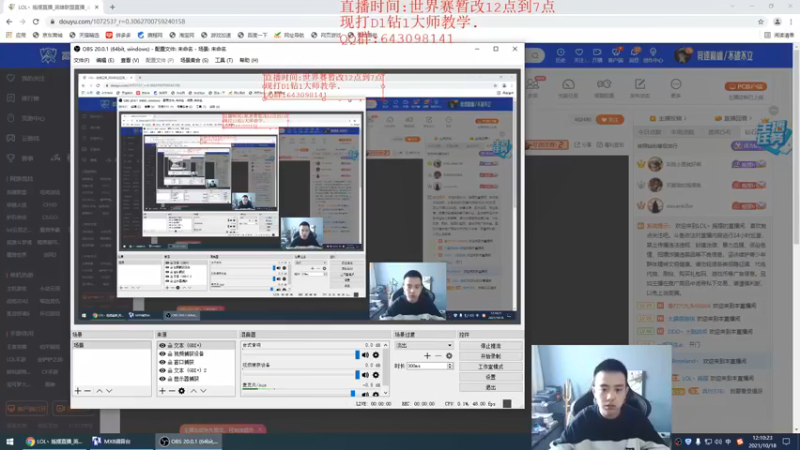The image size is (800, 450).
Task: Open video capture device audio gear
Action: tap(376, 375)
